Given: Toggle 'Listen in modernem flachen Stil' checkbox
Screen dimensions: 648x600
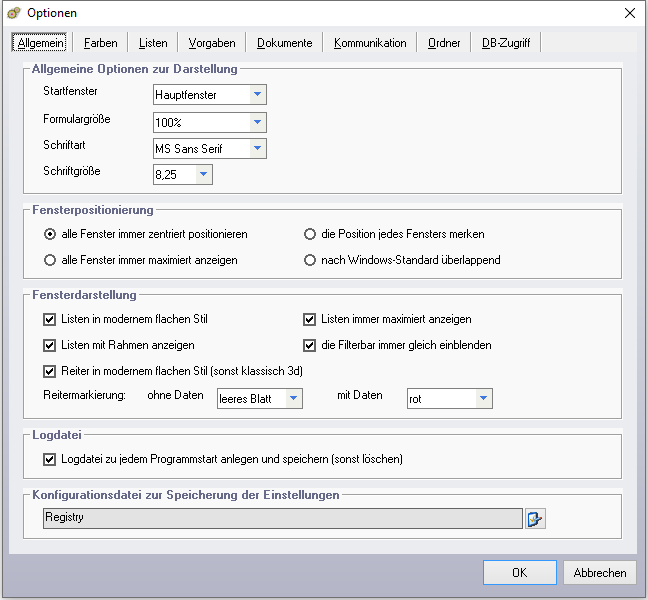Looking at the screenshot, I should pos(50,320).
